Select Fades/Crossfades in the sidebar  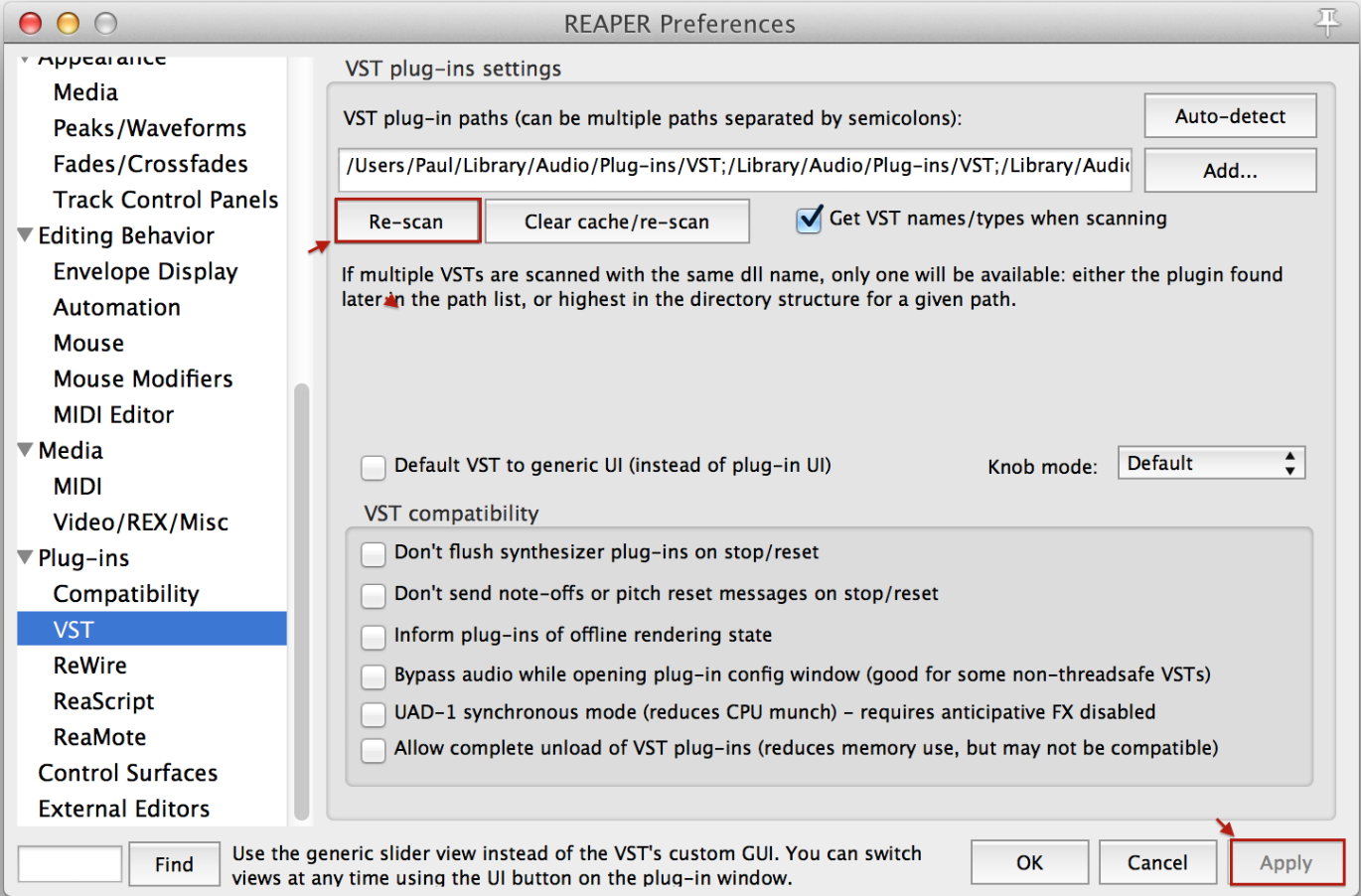tap(151, 164)
